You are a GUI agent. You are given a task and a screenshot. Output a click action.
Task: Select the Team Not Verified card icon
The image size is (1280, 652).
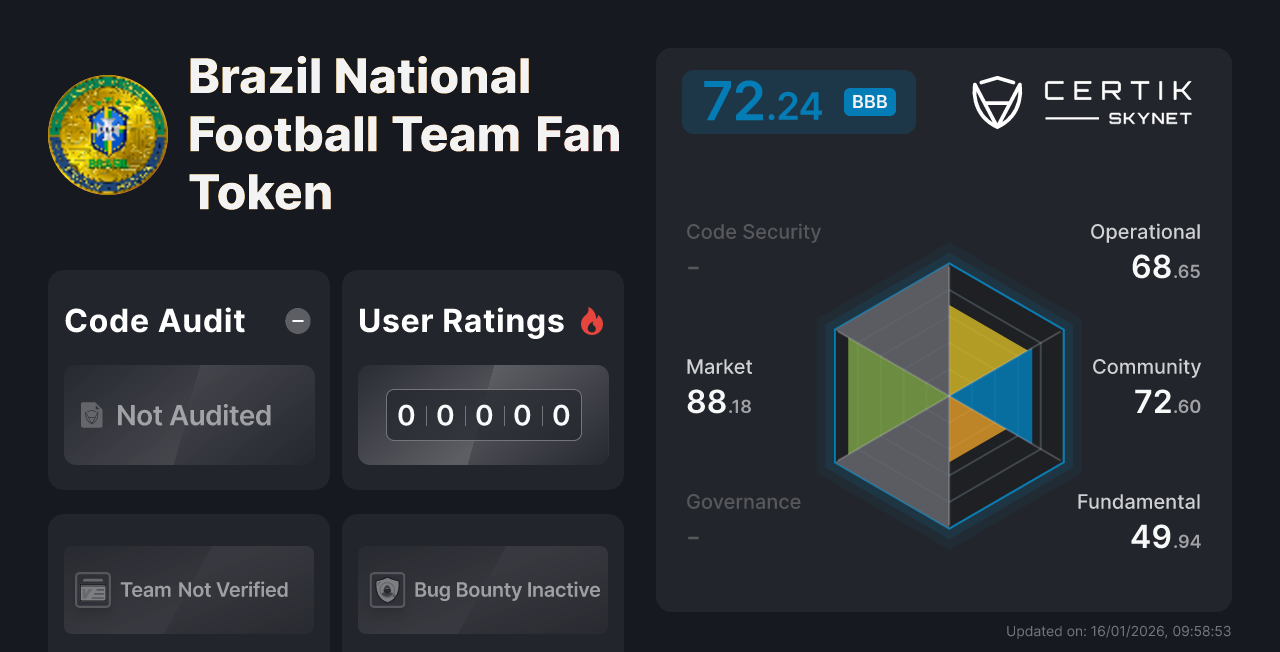95,590
